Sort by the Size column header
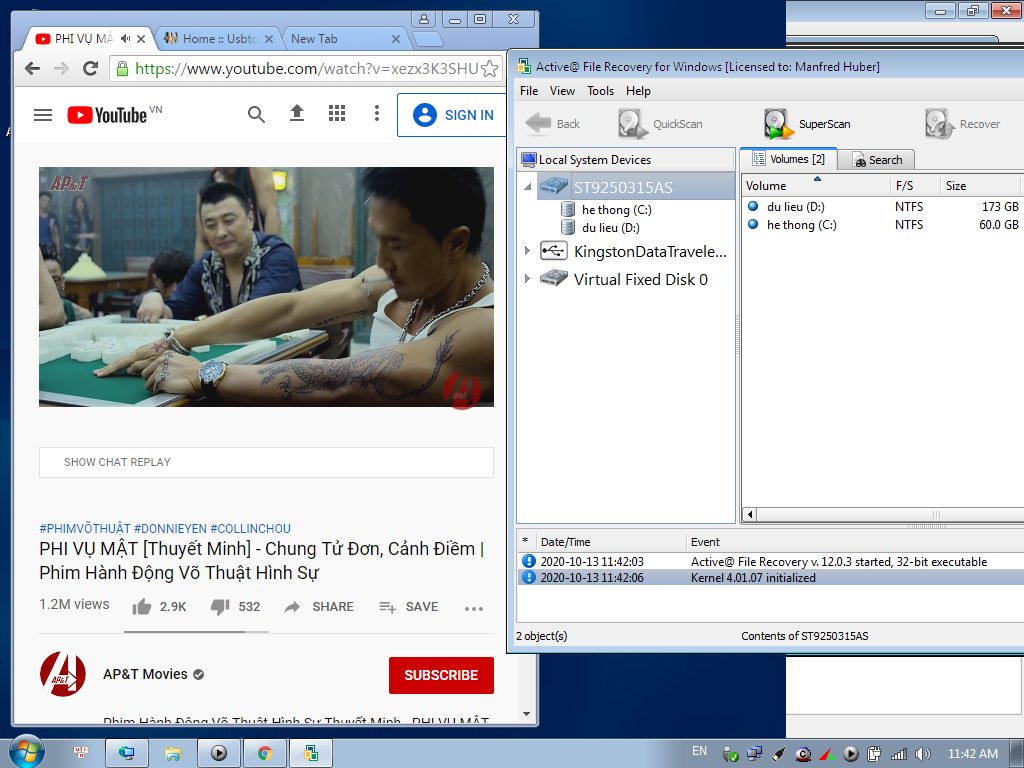This screenshot has height=768, width=1024. pyautogui.click(x=980, y=185)
